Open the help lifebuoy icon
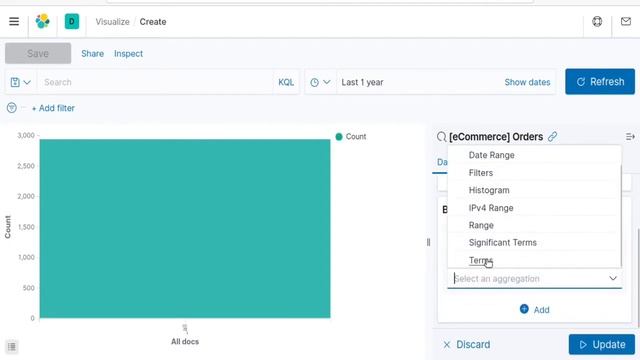 (597, 21)
